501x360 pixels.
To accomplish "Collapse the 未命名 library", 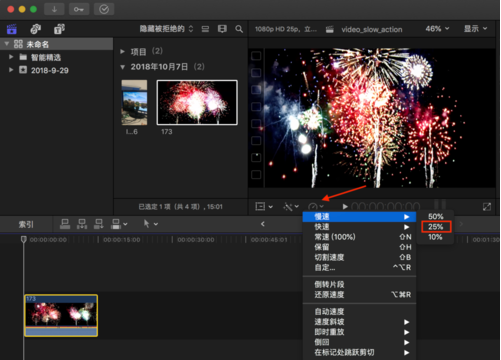I will 7,44.
